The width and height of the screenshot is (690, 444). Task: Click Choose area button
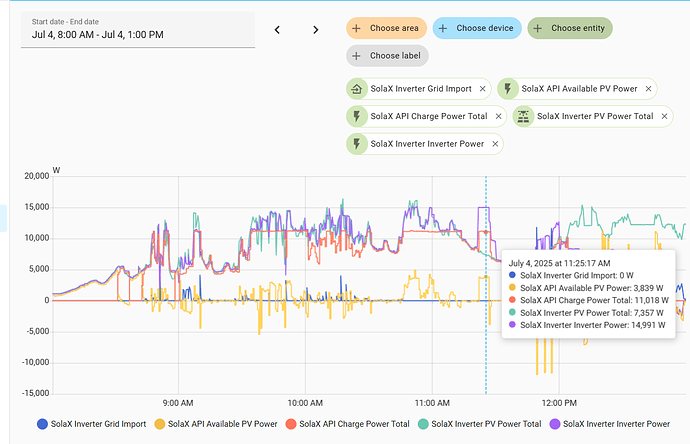coord(386,28)
